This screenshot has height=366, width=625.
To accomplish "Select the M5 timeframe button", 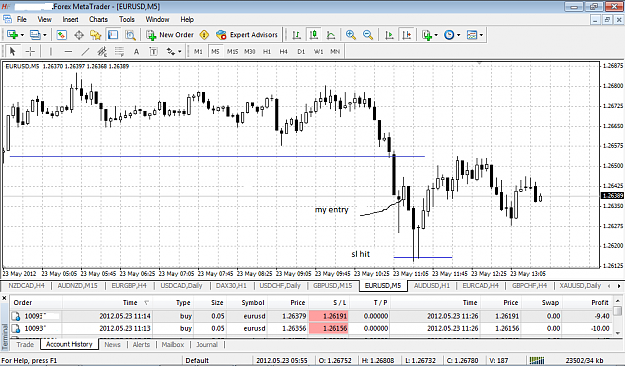I will click(x=215, y=51).
